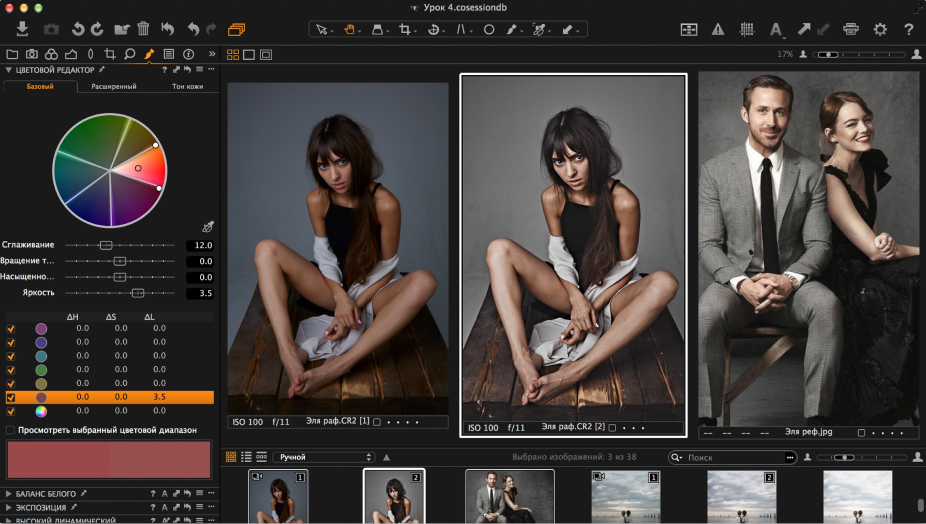The width and height of the screenshot is (926, 524).
Task: Switch to the 'Тон кожи' tab
Action: point(188,87)
